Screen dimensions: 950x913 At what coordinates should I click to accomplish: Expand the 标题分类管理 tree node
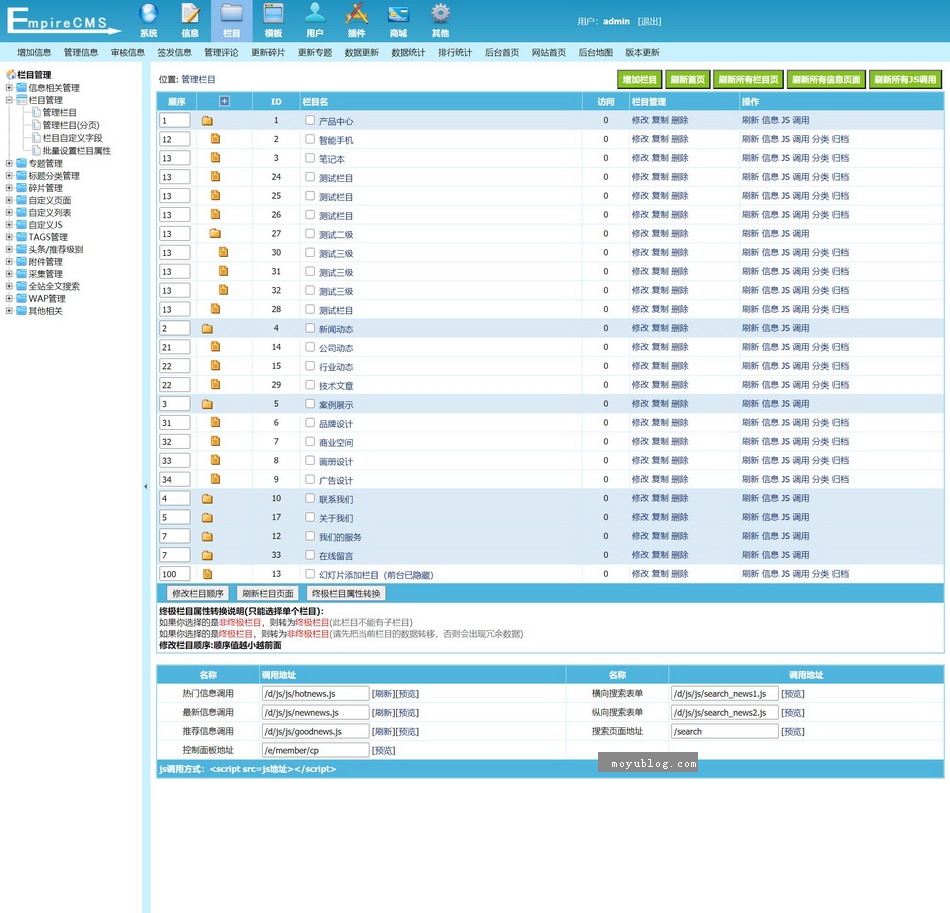pyautogui.click(x=9, y=176)
